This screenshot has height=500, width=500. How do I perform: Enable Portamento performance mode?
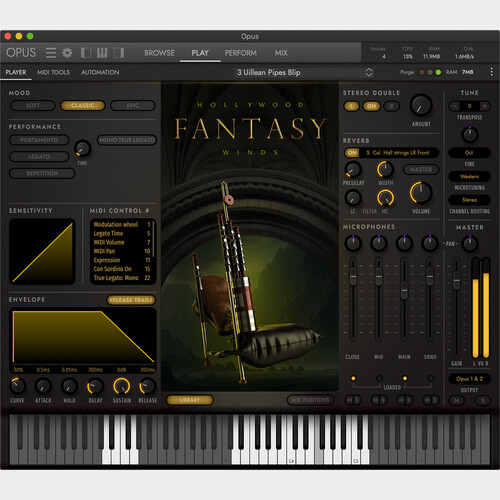pyautogui.click(x=39, y=140)
